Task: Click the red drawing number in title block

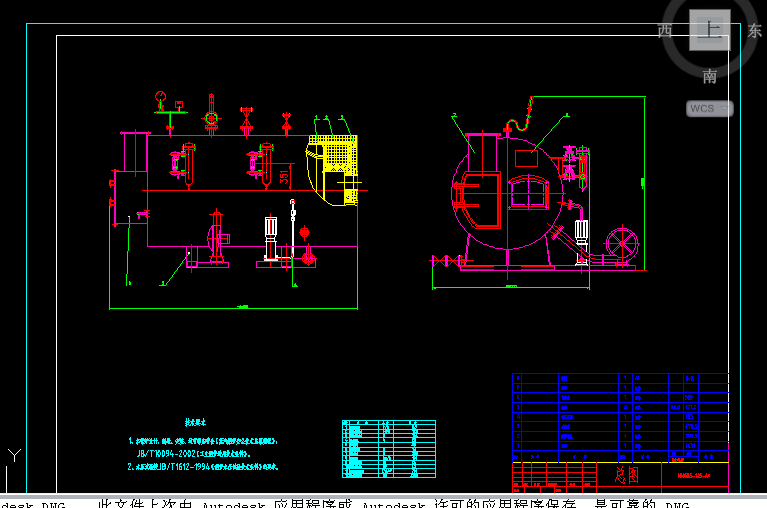Action: (x=693, y=475)
